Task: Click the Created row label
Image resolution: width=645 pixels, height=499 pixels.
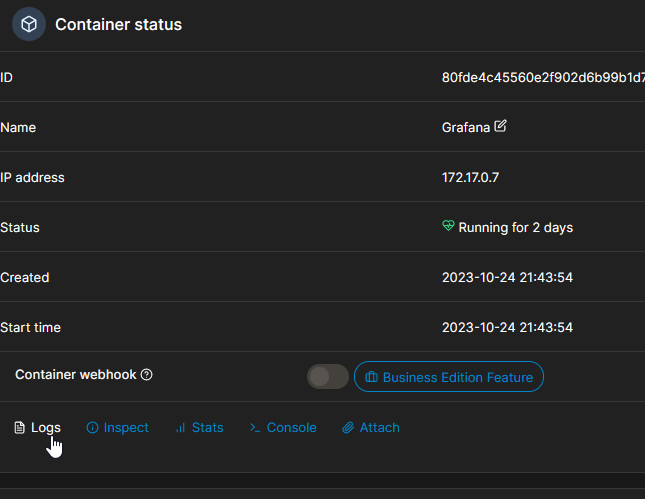Action: point(25,277)
